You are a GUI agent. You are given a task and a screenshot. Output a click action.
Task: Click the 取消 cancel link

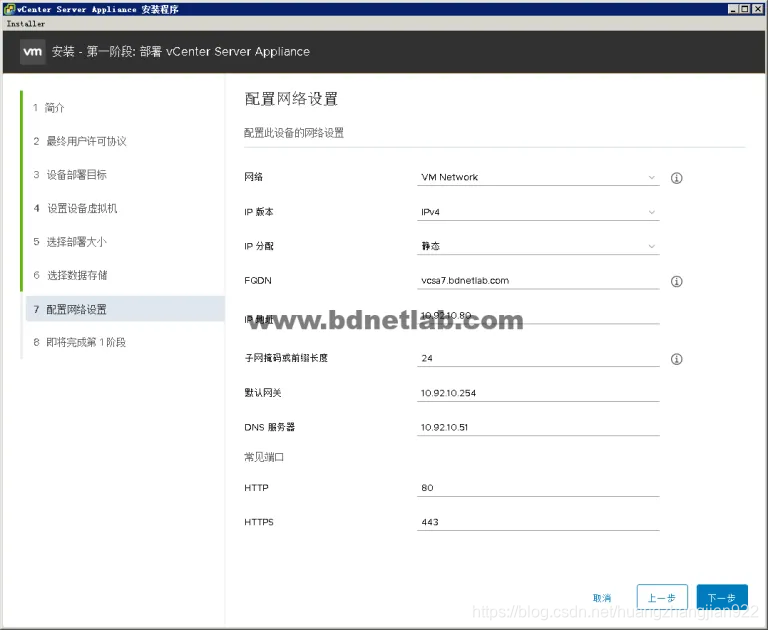pyautogui.click(x=602, y=598)
